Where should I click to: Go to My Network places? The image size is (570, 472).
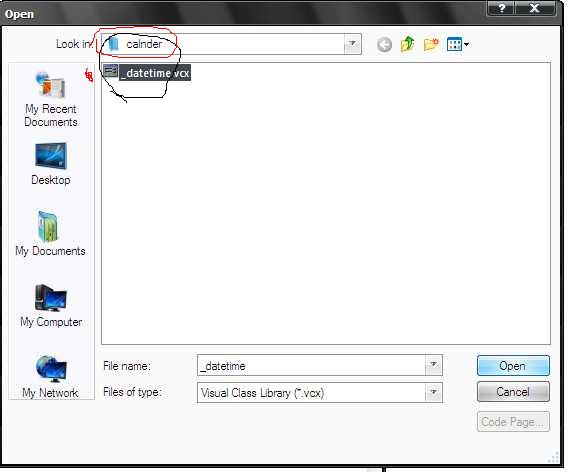click(x=50, y=376)
